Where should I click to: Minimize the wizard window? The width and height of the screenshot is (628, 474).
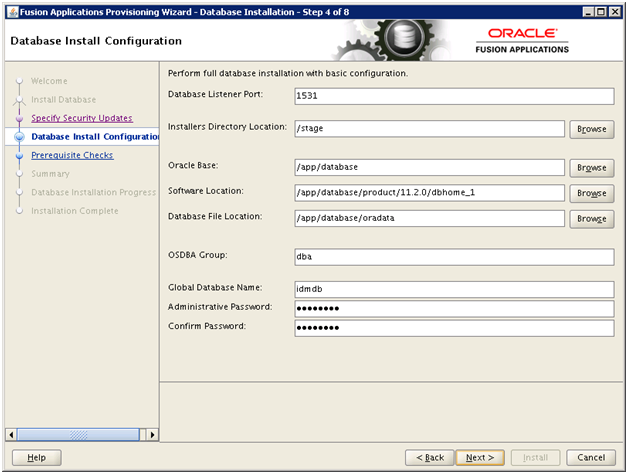point(588,12)
